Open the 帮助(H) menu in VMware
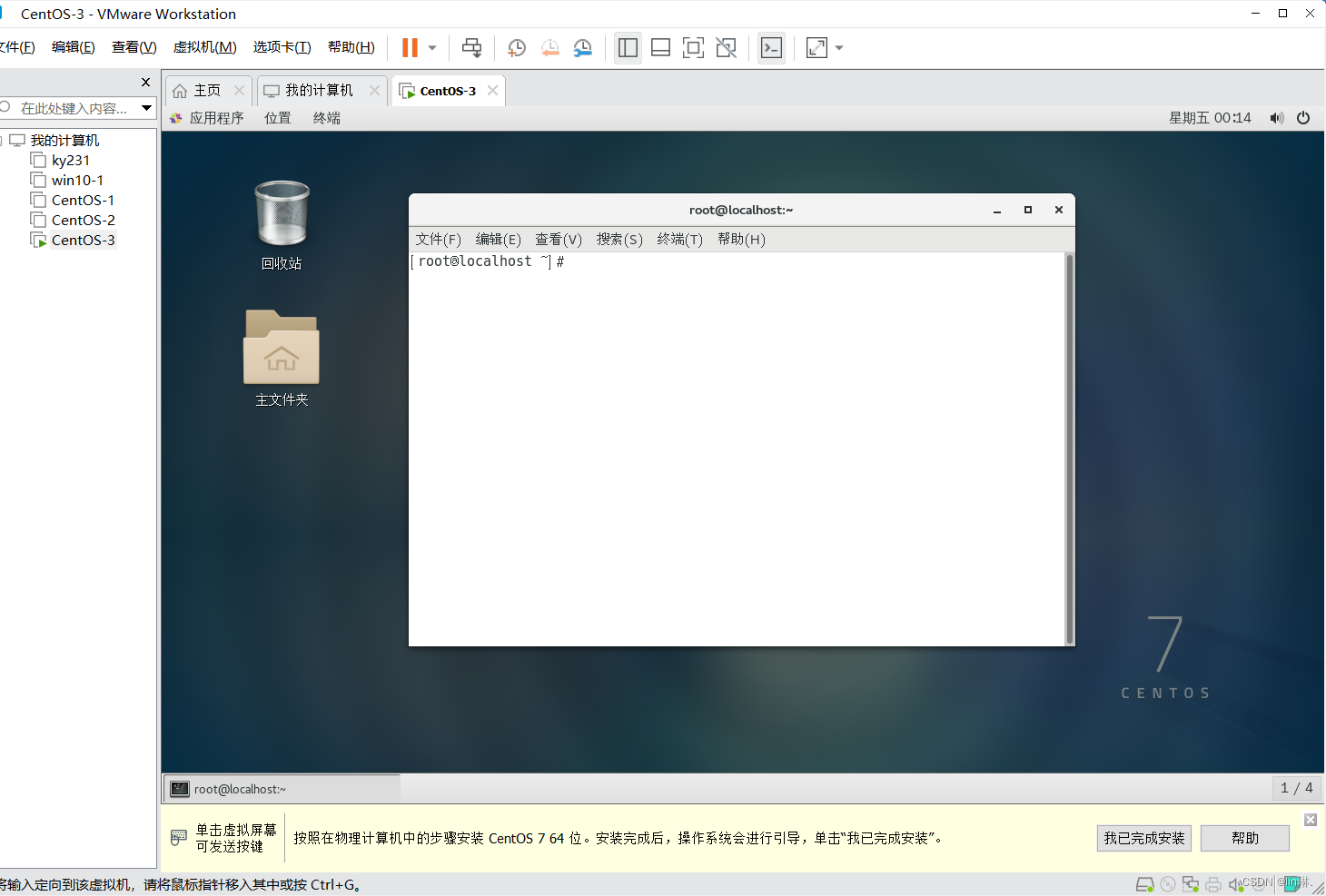Viewport: 1326px width, 896px height. pyautogui.click(x=351, y=47)
